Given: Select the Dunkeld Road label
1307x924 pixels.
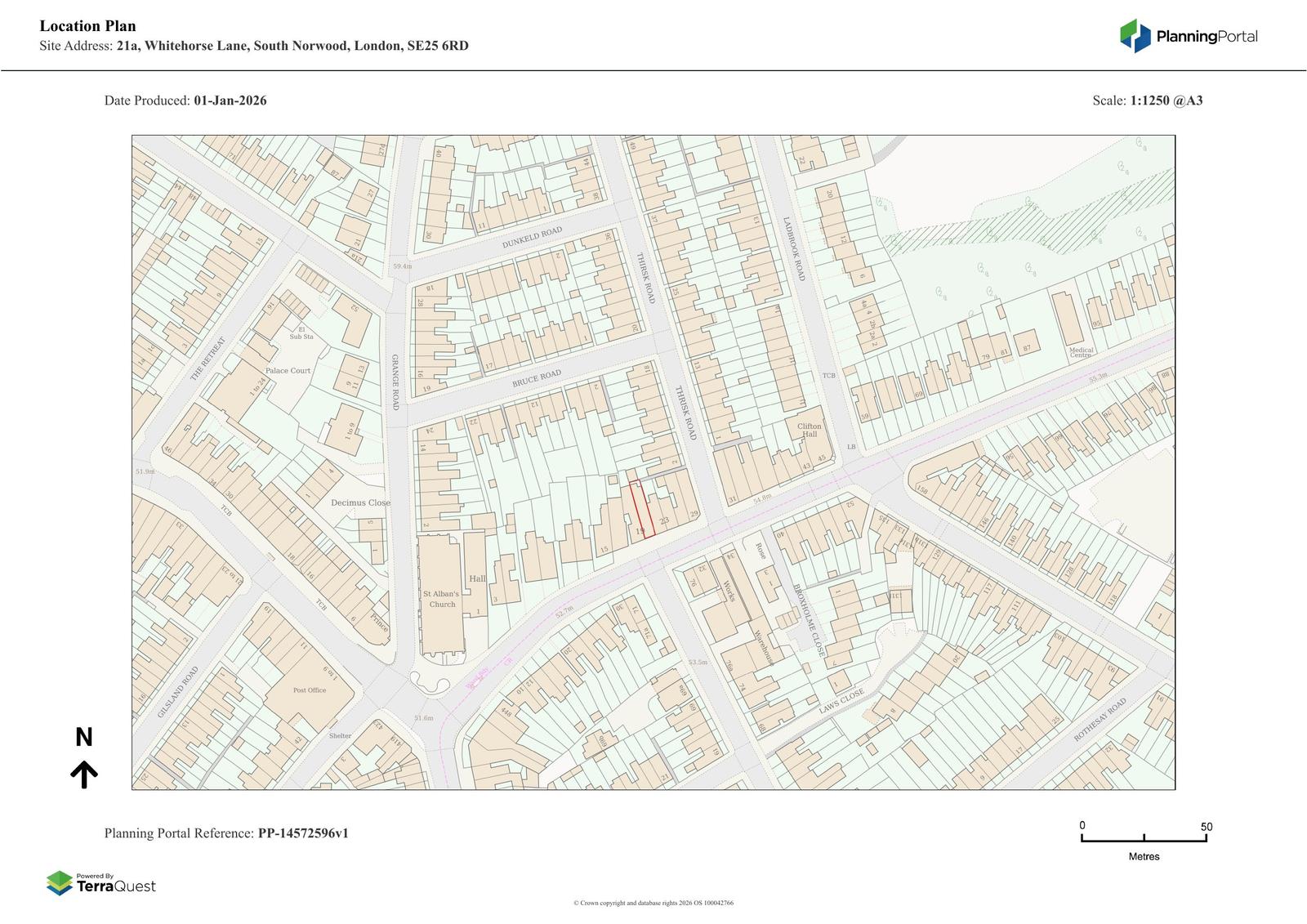Looking at the screenshot, I should pos(532,239).
